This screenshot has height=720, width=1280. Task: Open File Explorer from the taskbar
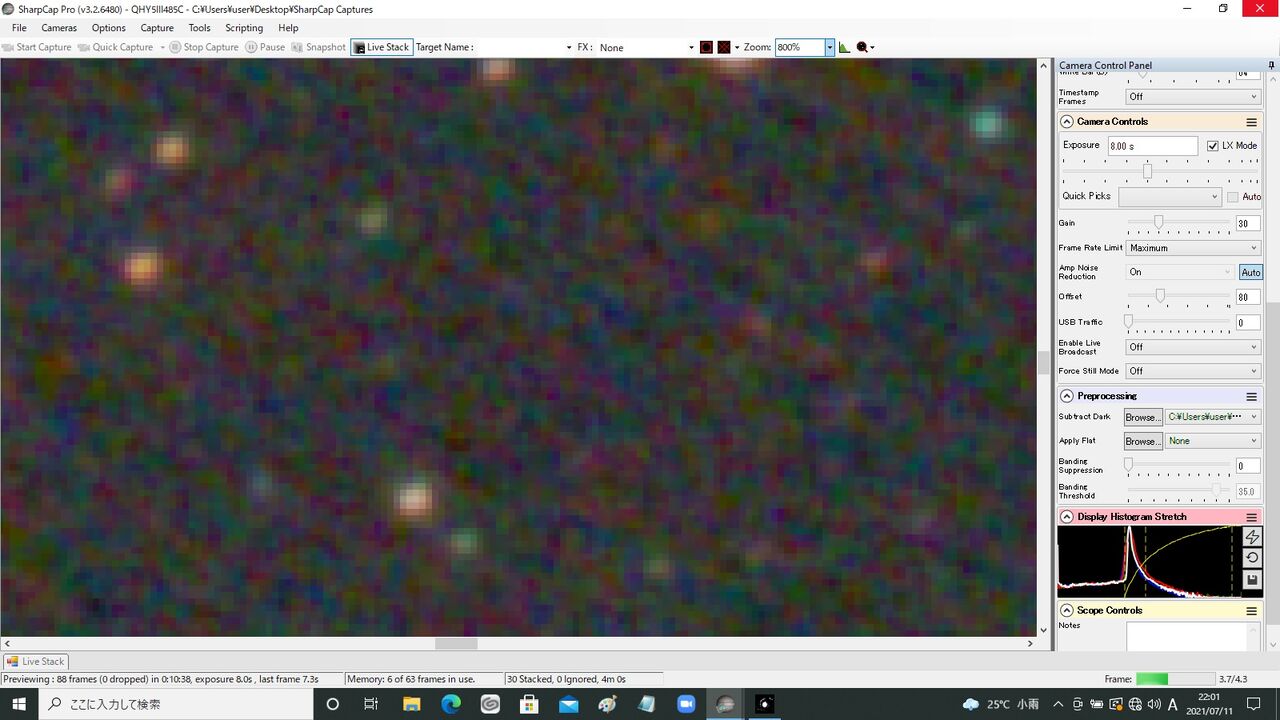(411, 704)
